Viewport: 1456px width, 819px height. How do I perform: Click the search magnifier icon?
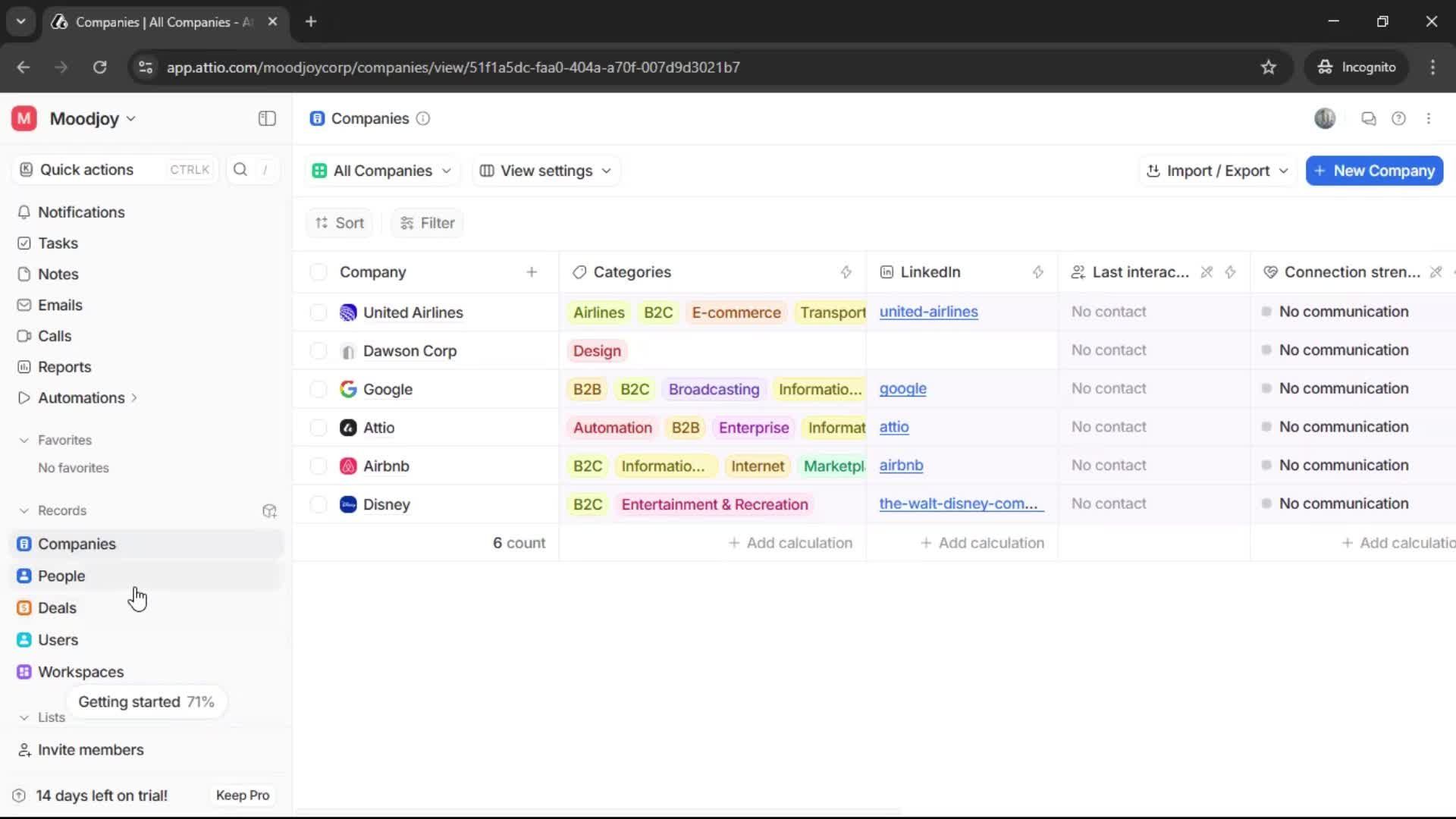coord(240,169)
